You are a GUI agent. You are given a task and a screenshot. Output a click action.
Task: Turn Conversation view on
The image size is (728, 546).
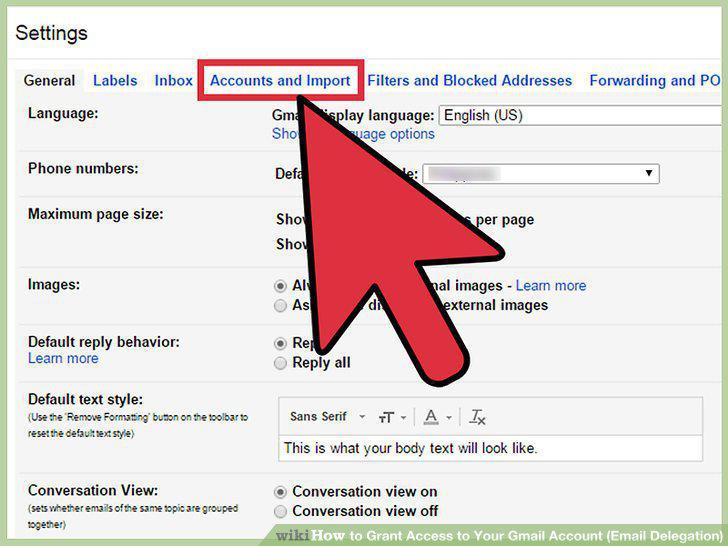(x=280, y=492)
